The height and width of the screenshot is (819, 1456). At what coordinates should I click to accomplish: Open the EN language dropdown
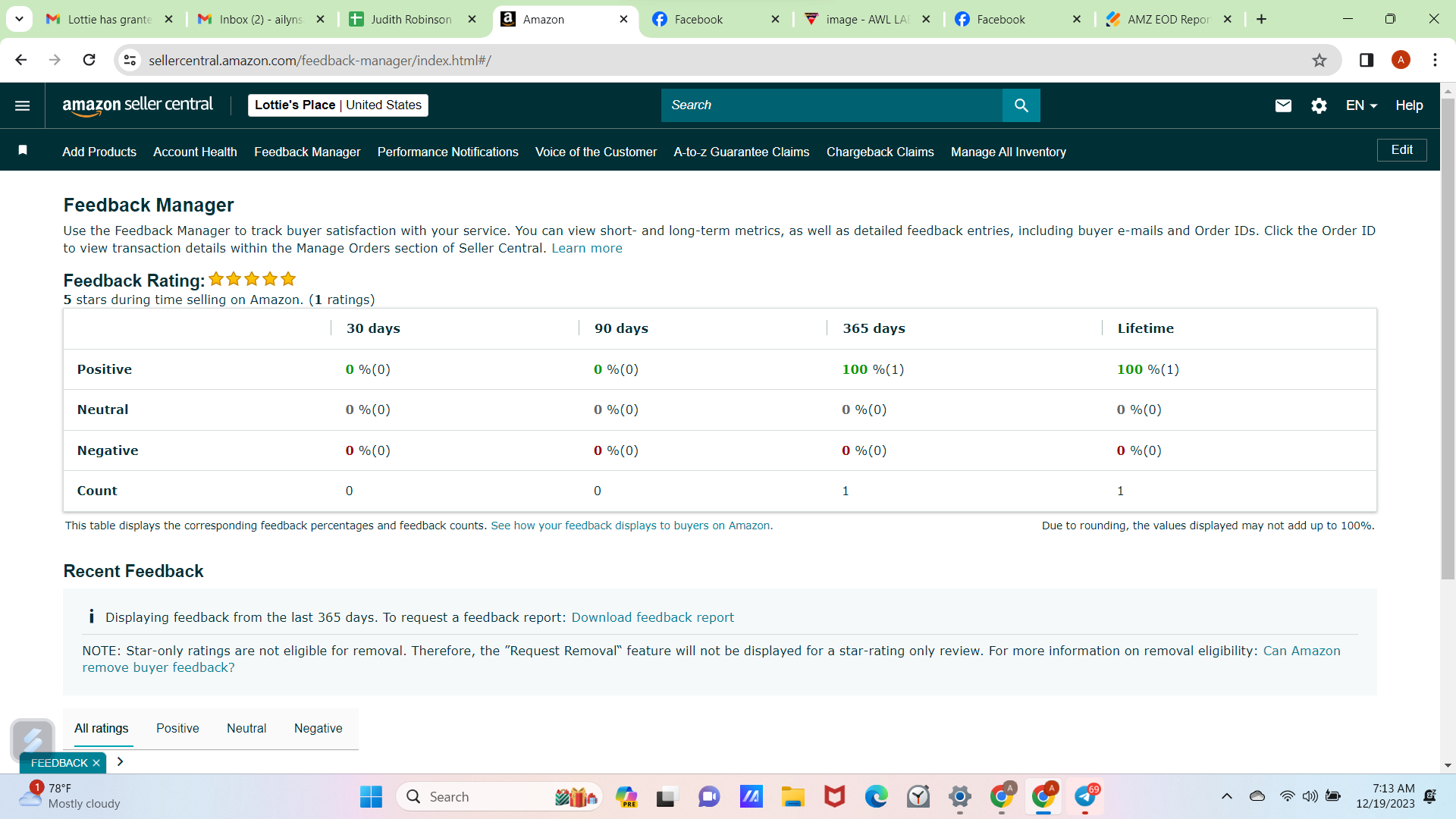pyautogui.click(x=1361, y=105)
